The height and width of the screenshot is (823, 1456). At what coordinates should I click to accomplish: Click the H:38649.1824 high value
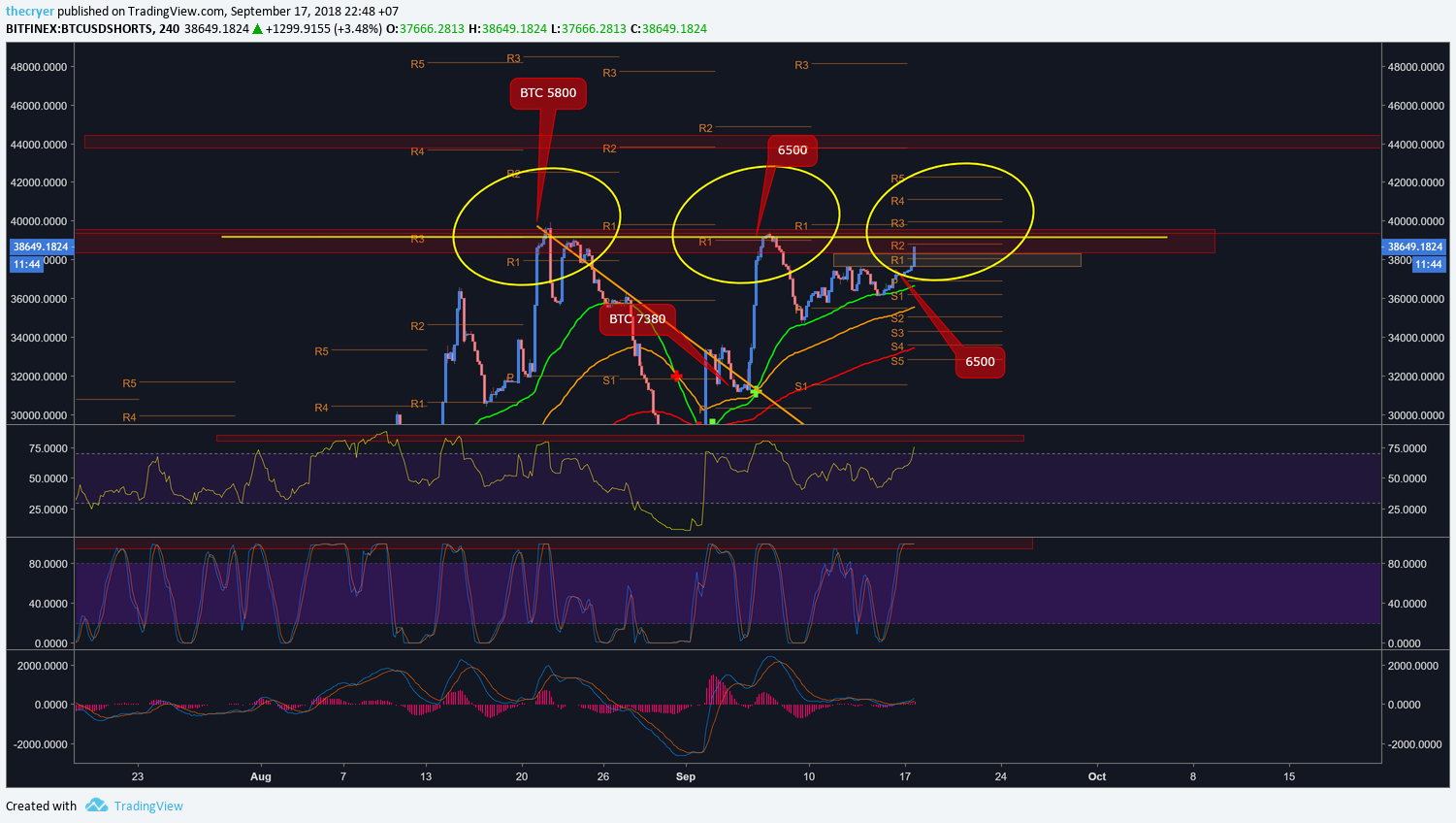point(508,29)
